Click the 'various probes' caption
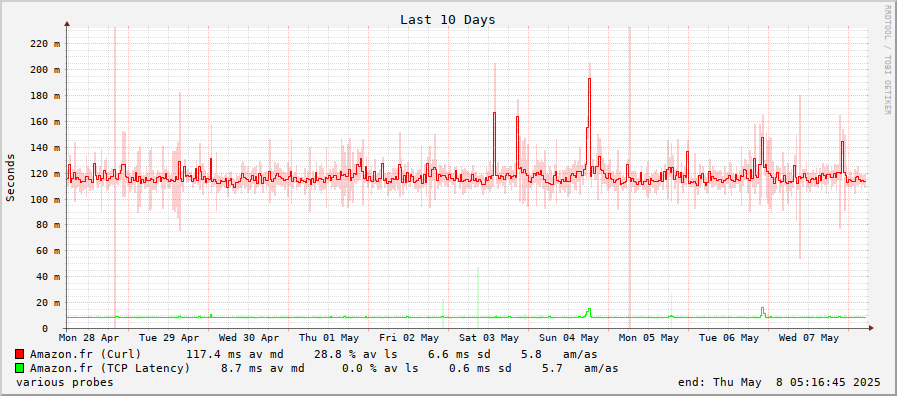The width and height of the screenshot is (897, 396). 65,382
